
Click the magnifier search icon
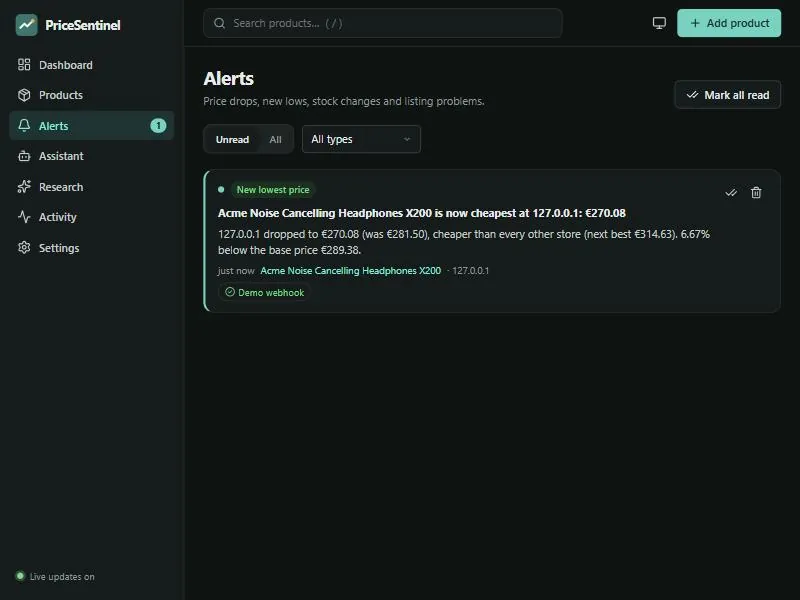point(219,23)
